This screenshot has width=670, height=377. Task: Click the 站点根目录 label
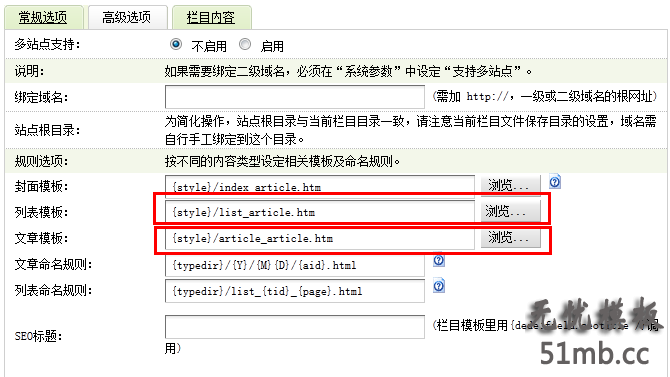coord(47,130)
